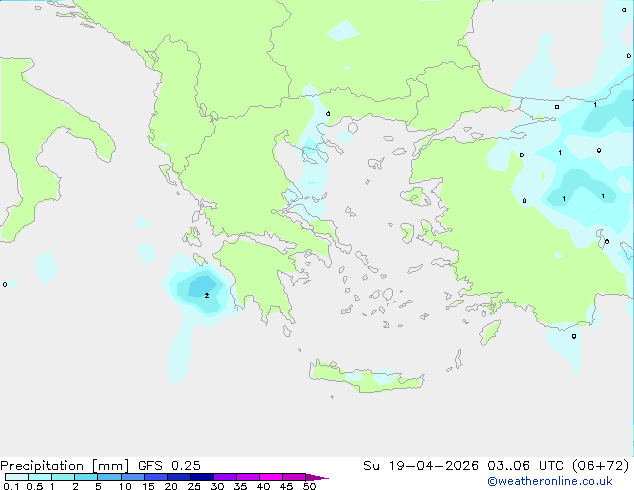The image size is (634, 490).
Task: Click the 0.1–0.5 mm legend swatch
Action: click(17, 477)
